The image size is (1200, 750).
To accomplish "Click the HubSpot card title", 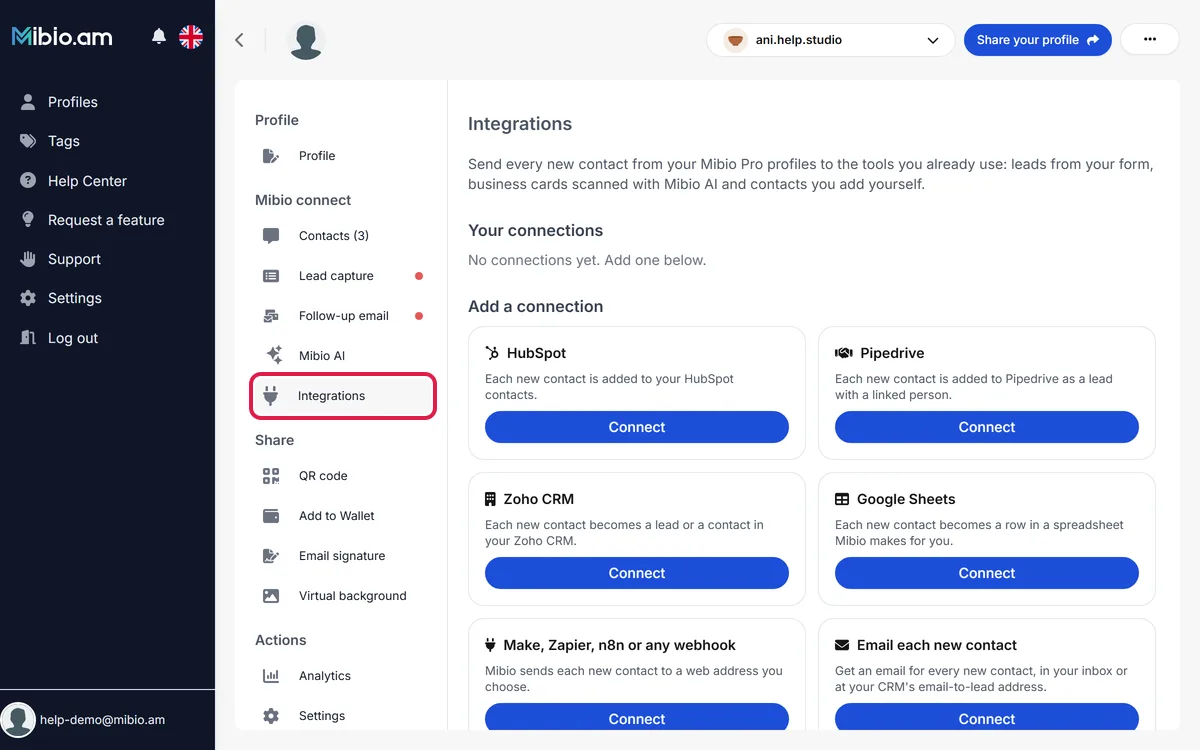I will pyautogui.click(x=537, y=353).
